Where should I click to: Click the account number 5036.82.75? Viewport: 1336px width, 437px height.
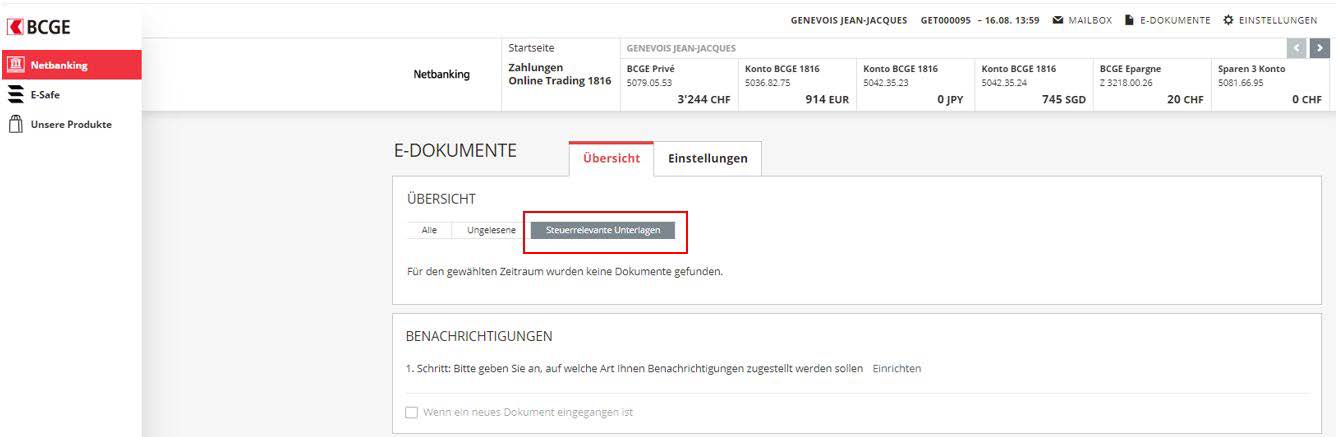click(768, 83)
